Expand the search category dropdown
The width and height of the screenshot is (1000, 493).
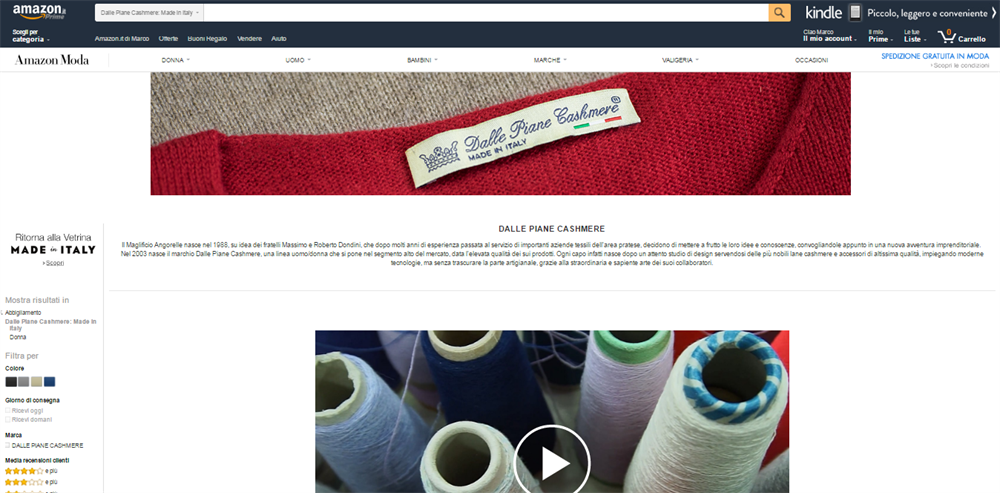coord(149,13)
